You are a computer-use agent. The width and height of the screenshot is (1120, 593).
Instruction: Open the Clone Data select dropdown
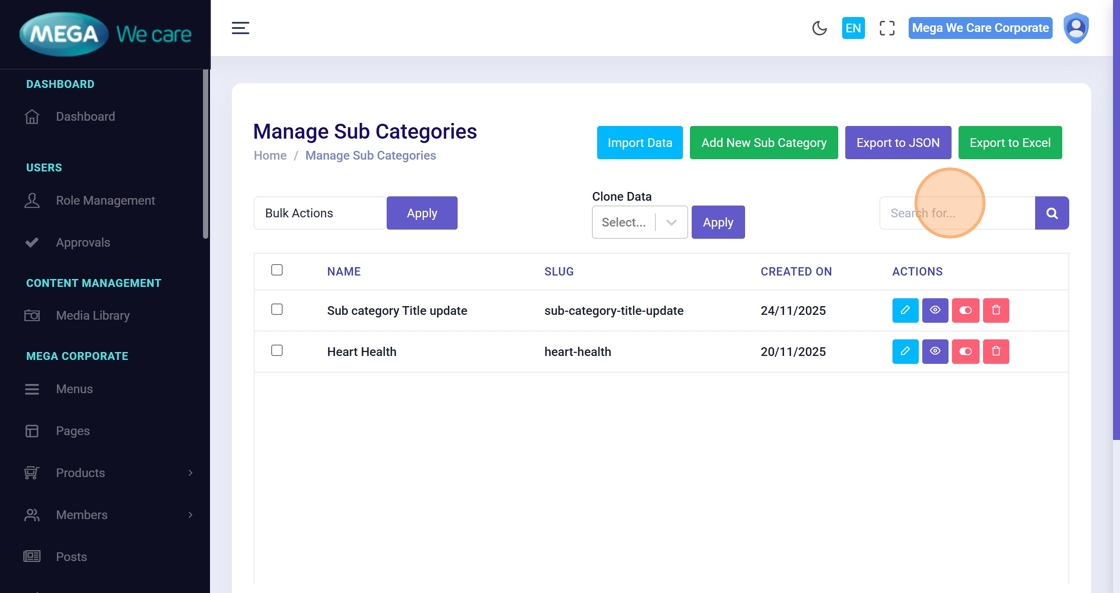pyautogui.click(x=639, y=223)
